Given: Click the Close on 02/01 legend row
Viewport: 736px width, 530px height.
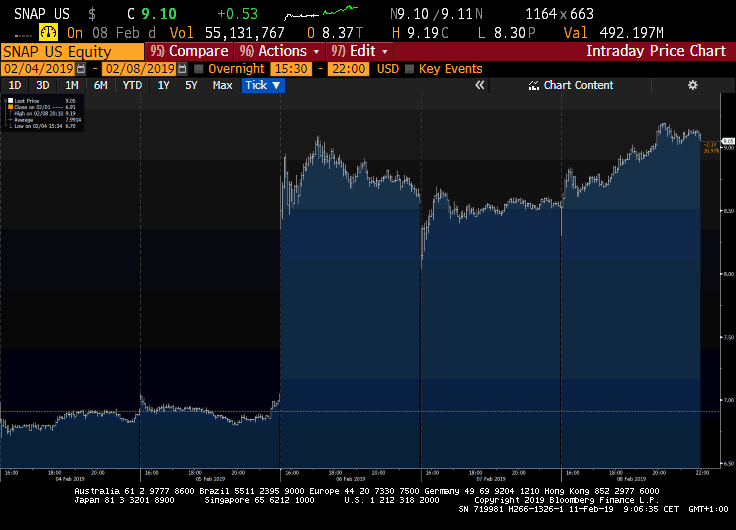Looking at the screenshot, I should pyautogui.click(x=42, y=107).
